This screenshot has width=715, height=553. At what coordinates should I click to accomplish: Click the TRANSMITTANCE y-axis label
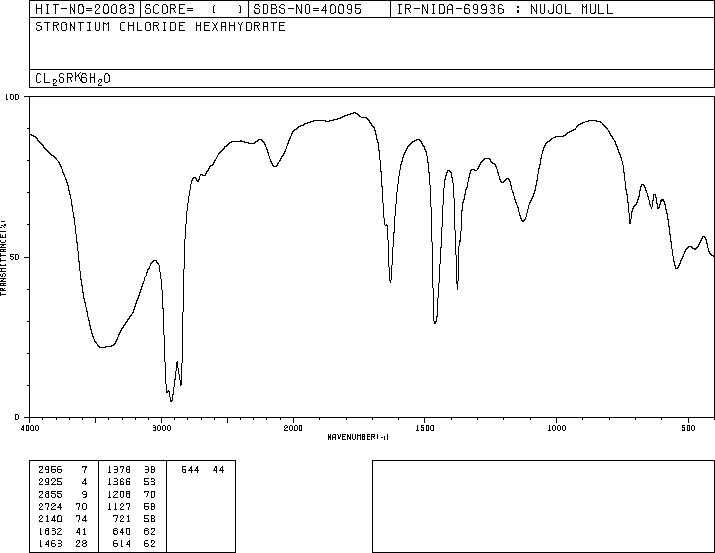pyautogui.click(x=3, y=257)
